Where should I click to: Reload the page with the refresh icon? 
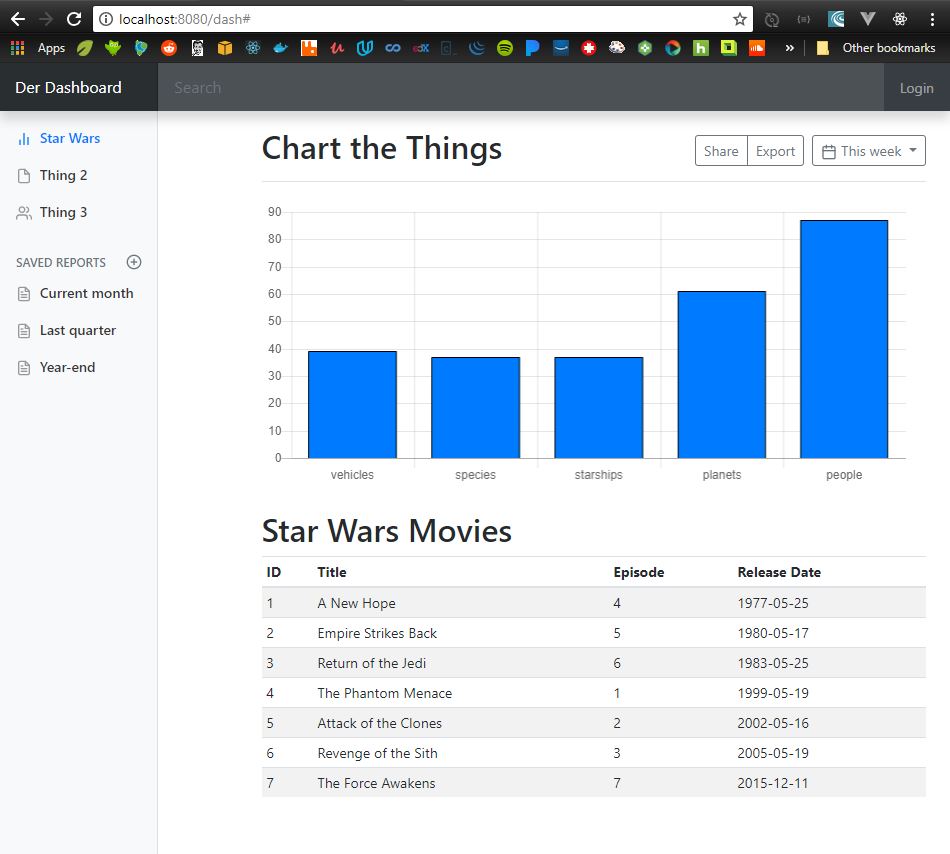pos(74,19)
